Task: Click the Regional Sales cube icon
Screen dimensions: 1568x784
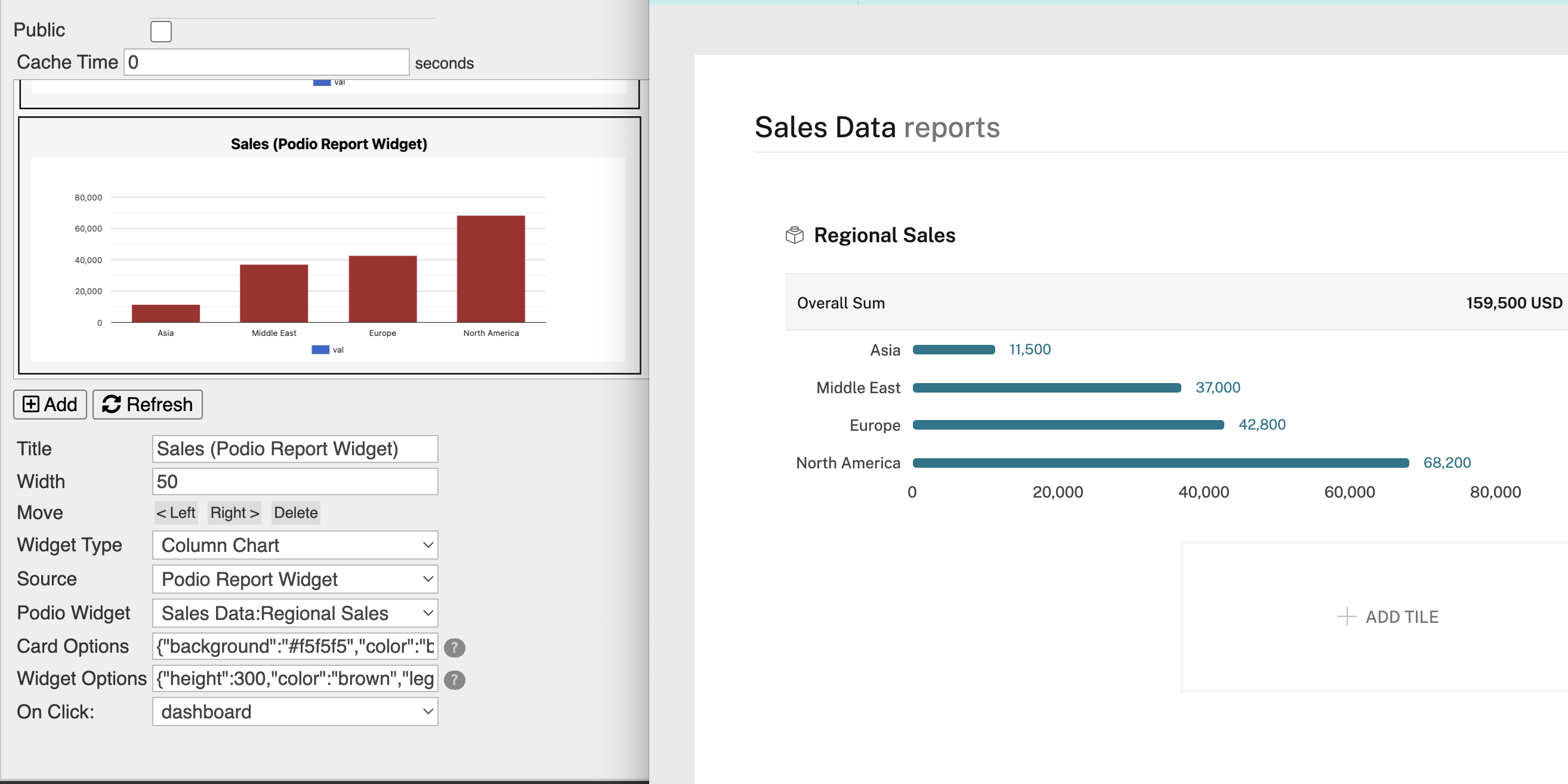Action: [x=794, y=235]
